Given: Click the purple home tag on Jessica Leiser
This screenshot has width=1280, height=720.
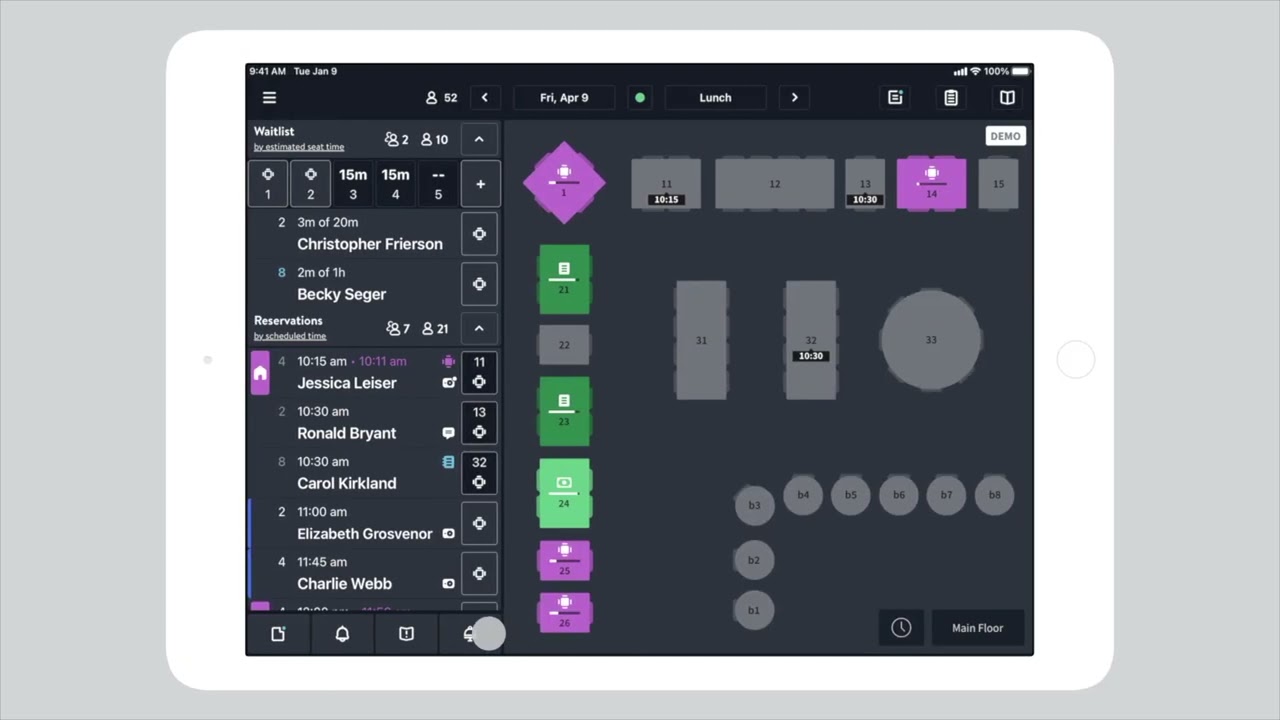Looking at the screenshot, I should (x=260, y=372).
